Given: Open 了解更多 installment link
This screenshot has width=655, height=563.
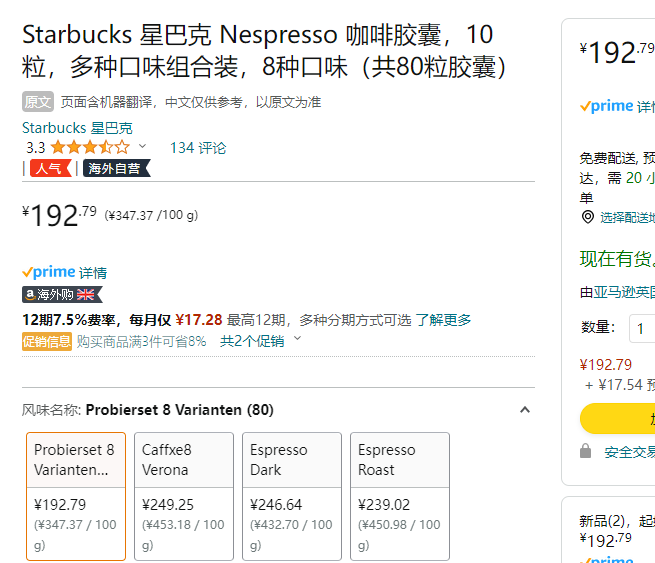Looking at the screenshot, I should click(x=443, y=320).
